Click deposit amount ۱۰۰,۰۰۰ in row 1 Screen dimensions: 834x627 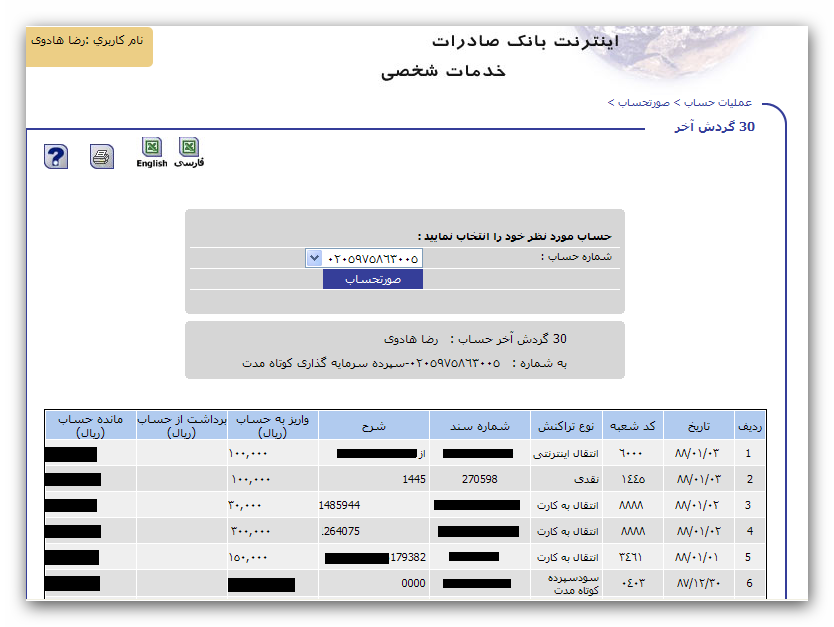248,453
